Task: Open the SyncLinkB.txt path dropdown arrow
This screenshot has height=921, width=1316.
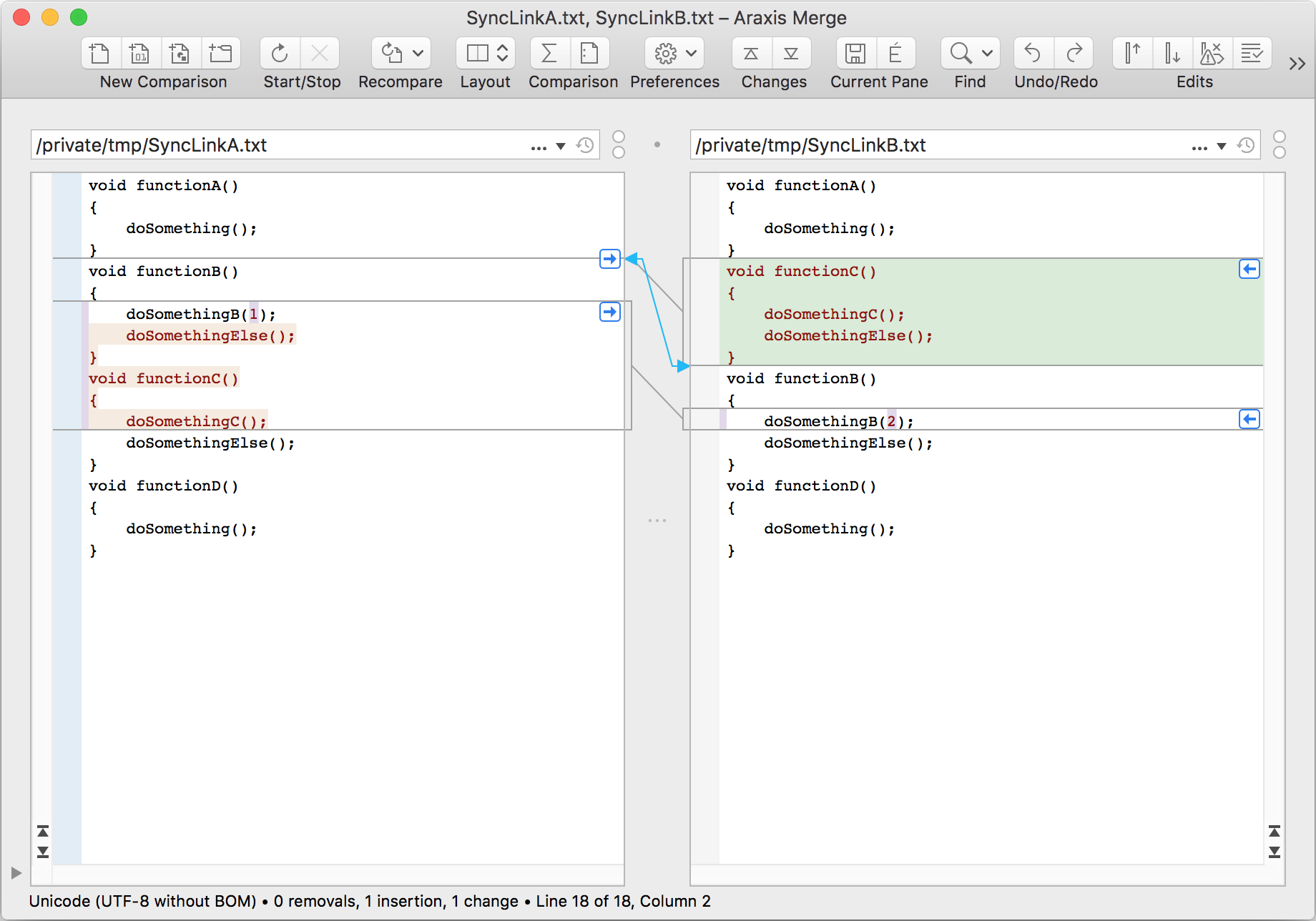Action: tap(1222, 145)
